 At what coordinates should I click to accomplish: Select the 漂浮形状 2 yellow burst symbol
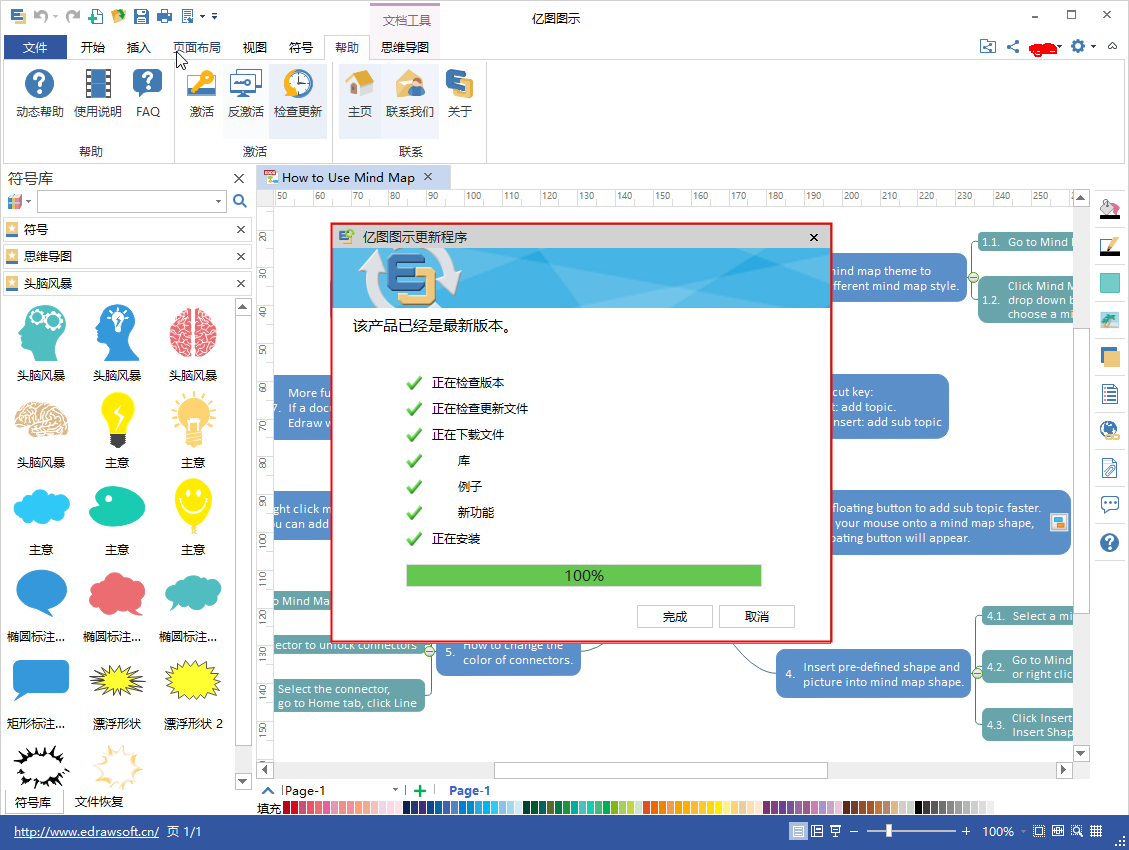pos(193,692)
